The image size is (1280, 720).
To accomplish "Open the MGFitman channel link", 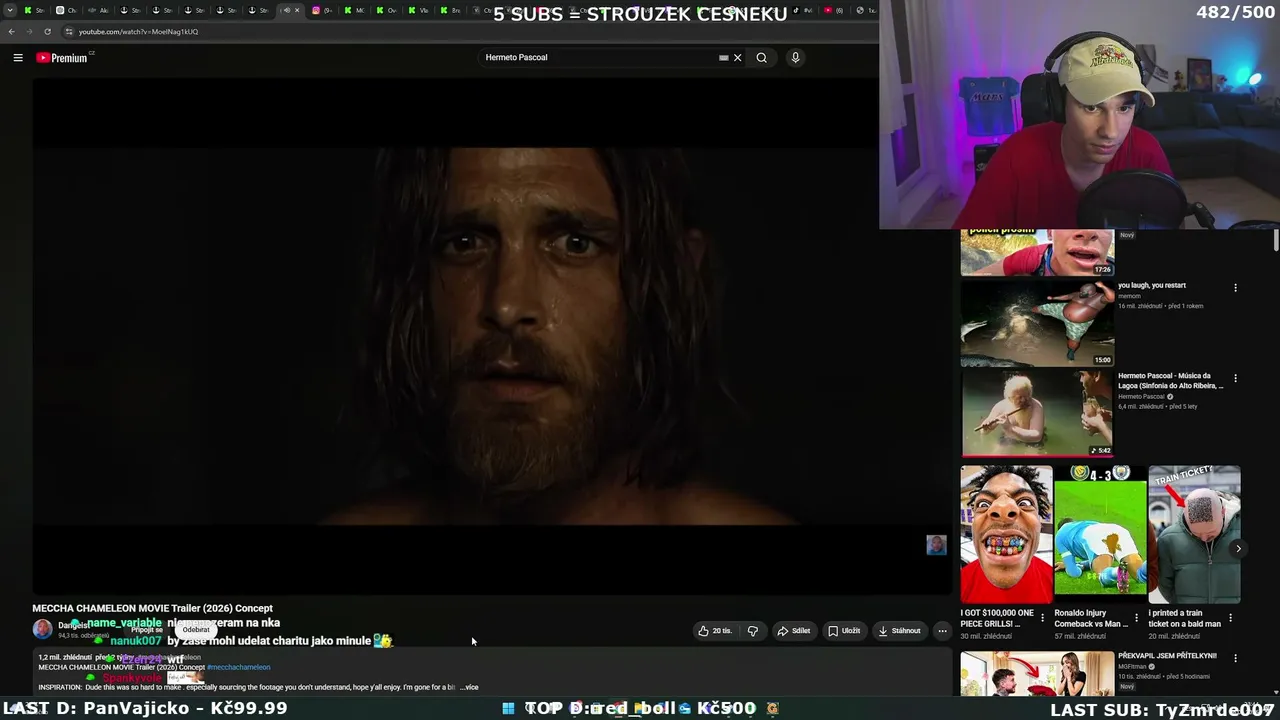I will pos(1132,667).
